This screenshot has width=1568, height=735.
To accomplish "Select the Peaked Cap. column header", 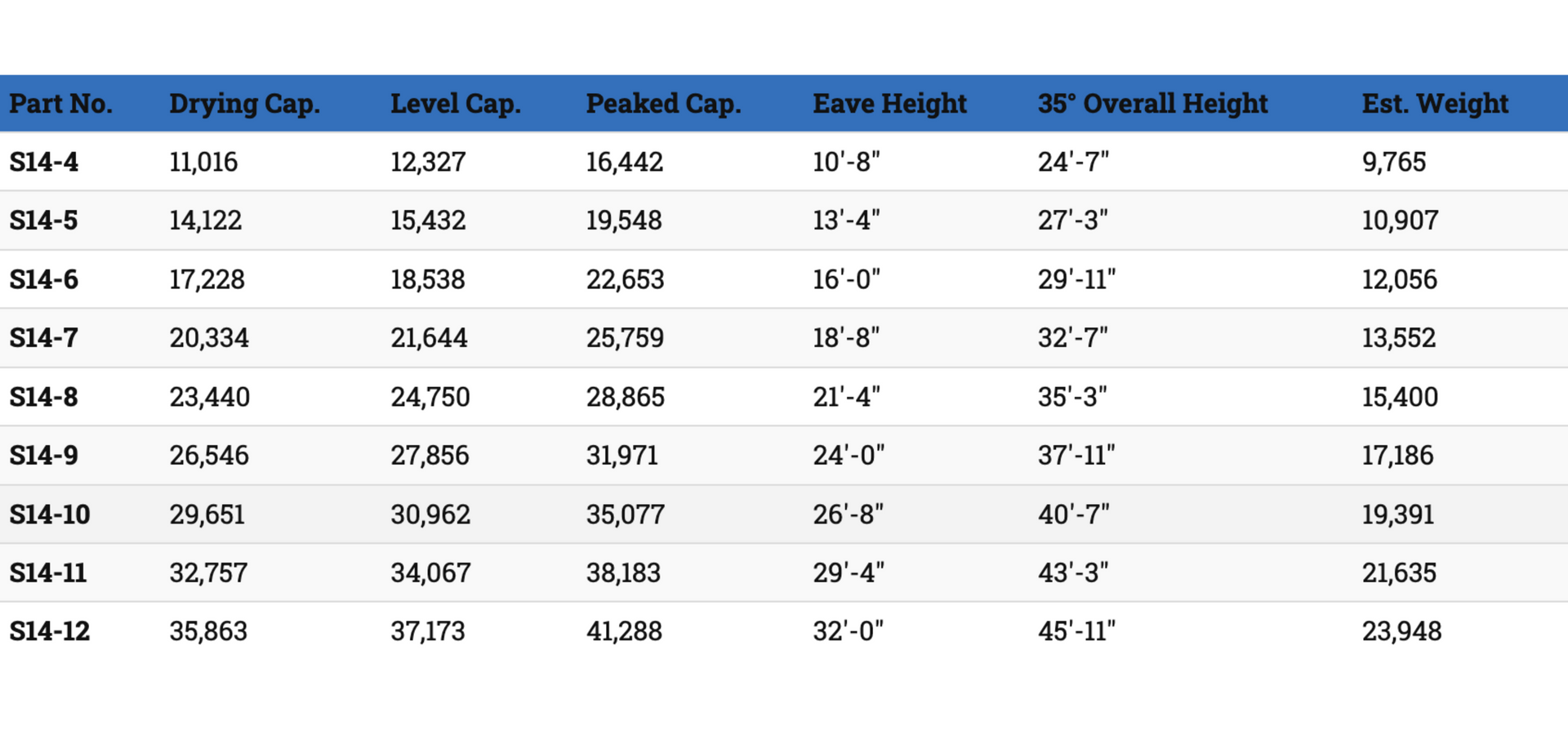I will click(x=663, y=105).
